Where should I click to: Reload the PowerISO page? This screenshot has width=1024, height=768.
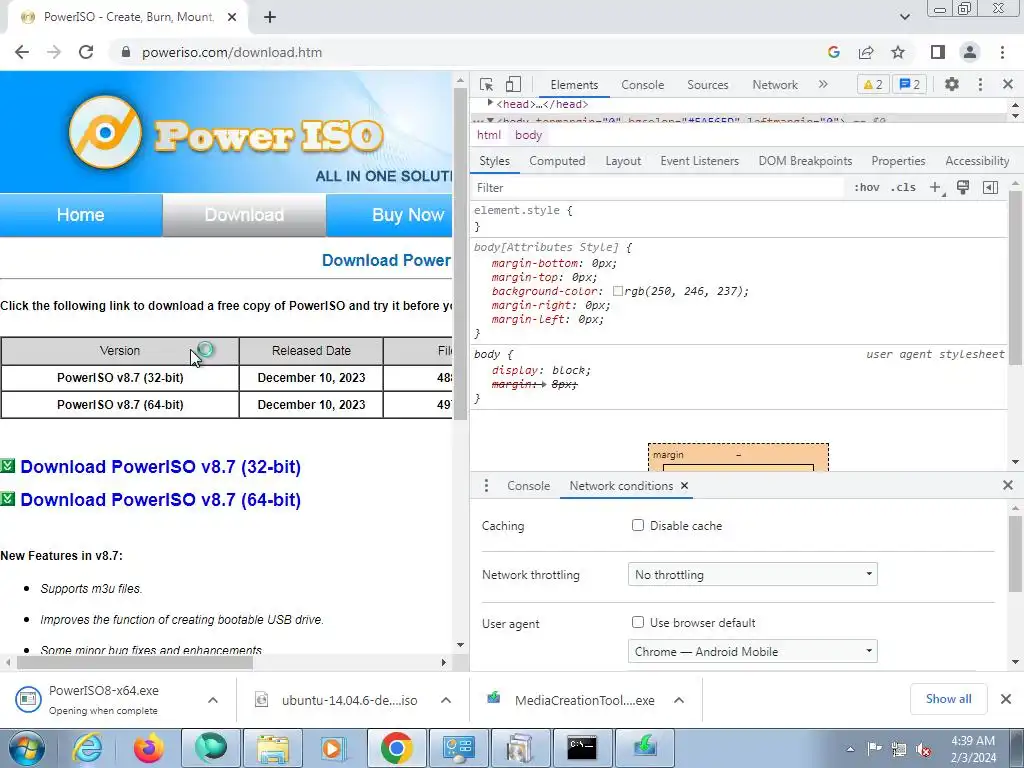point(86,52)
